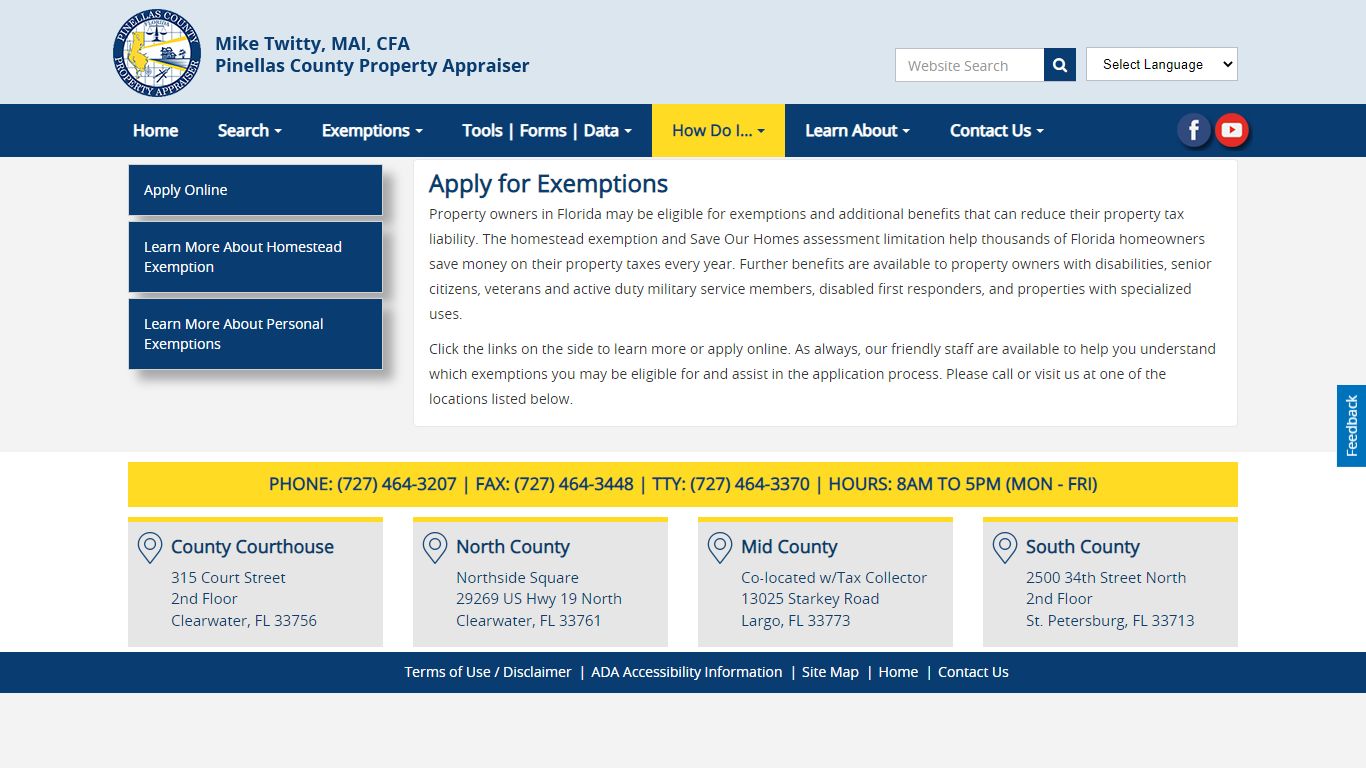
Task: Click the County Courthouse location heading
Action: coord(252,547)
